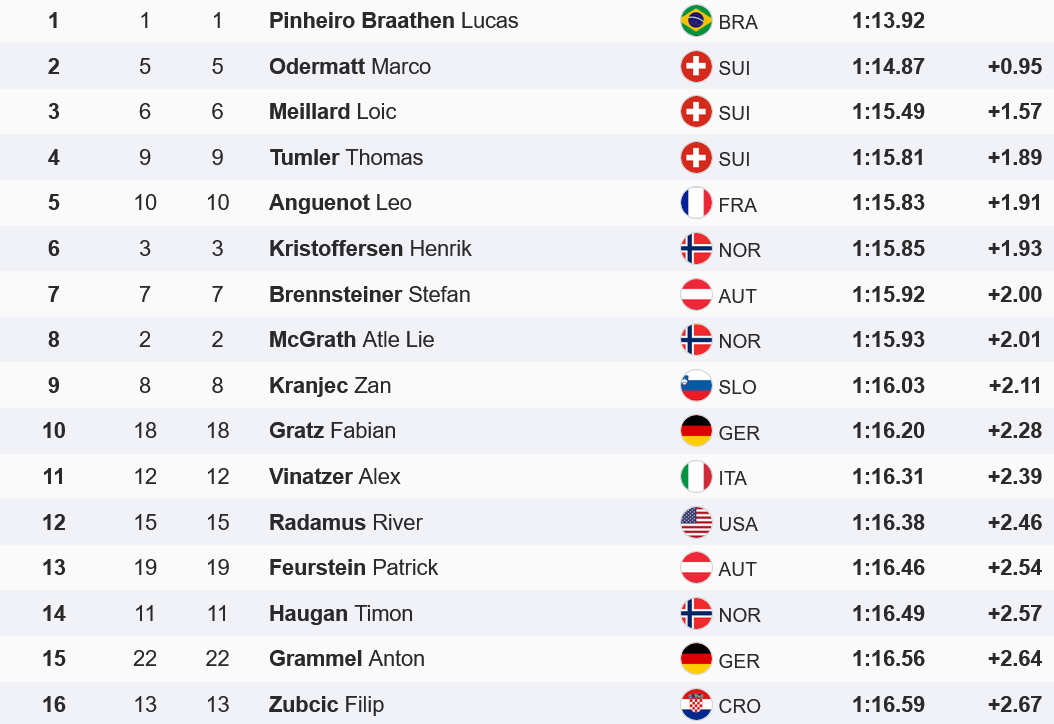1054x724 pixels.
Task: Select the Meillard Loic name link
Action: (x=332, y=112)
